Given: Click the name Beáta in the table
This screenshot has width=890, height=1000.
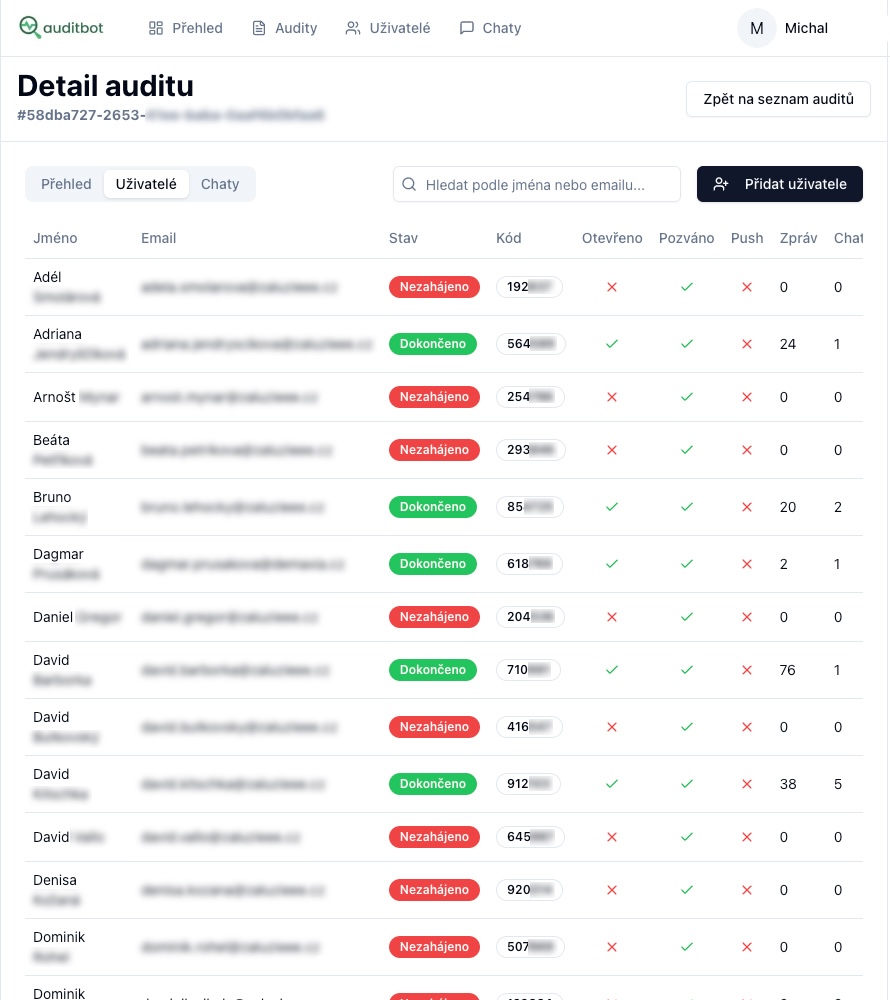Looking at the screenshot, I should pyautogui.click(x=52, y=440).
